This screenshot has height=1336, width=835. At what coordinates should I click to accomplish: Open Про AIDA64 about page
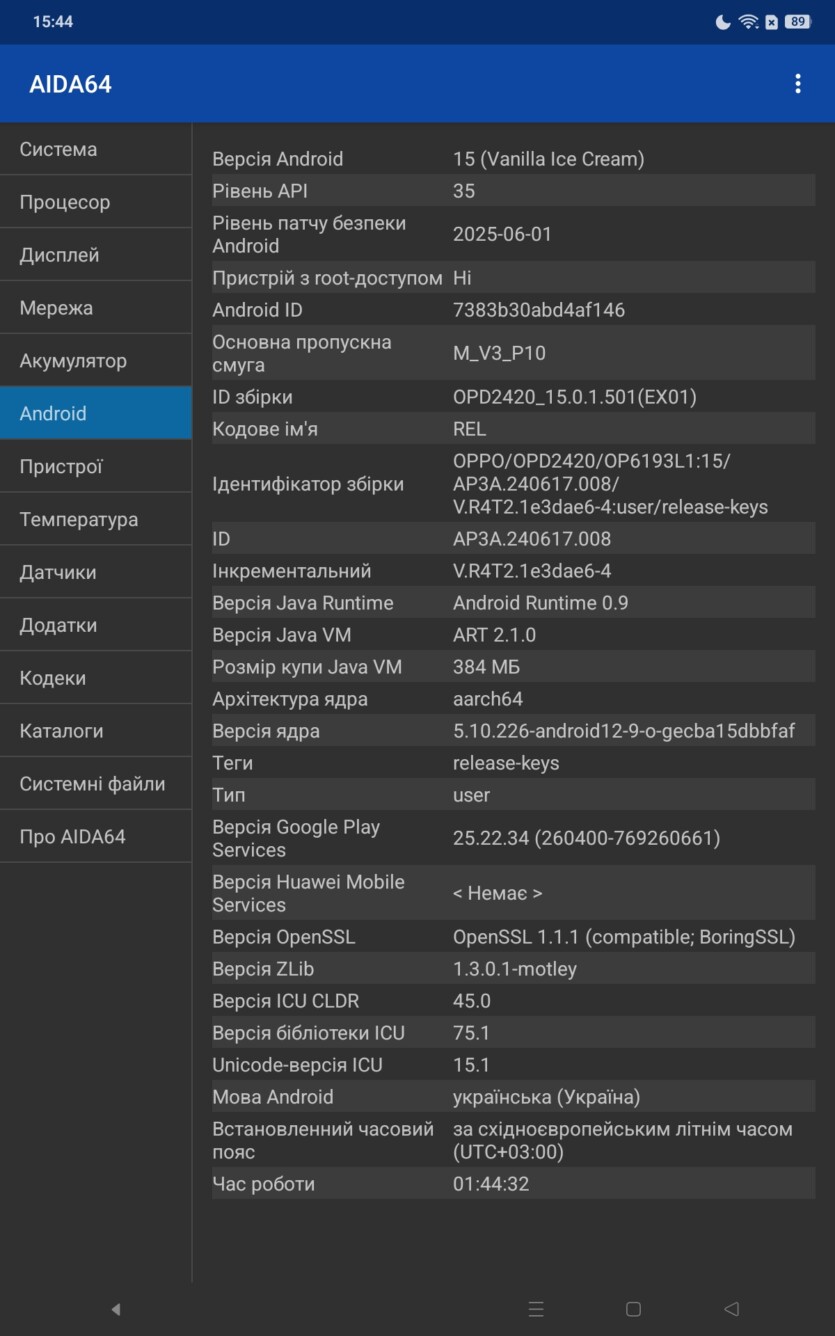pos(95,837)
